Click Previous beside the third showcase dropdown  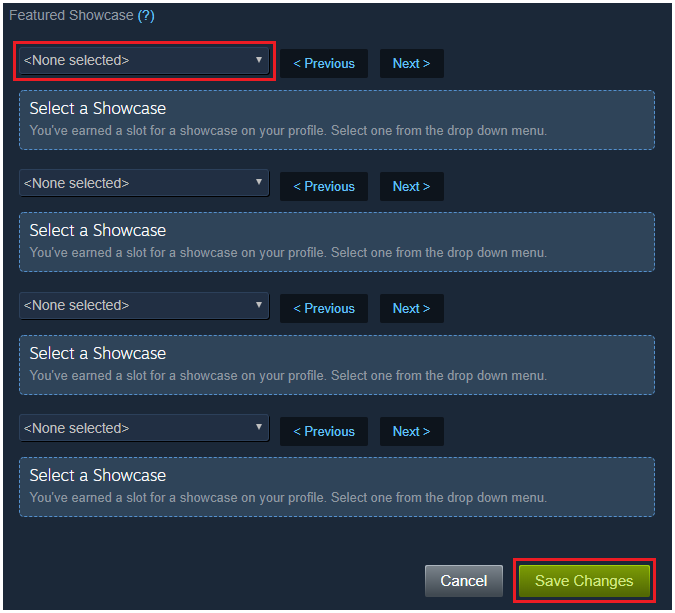[x=324, y=309]
